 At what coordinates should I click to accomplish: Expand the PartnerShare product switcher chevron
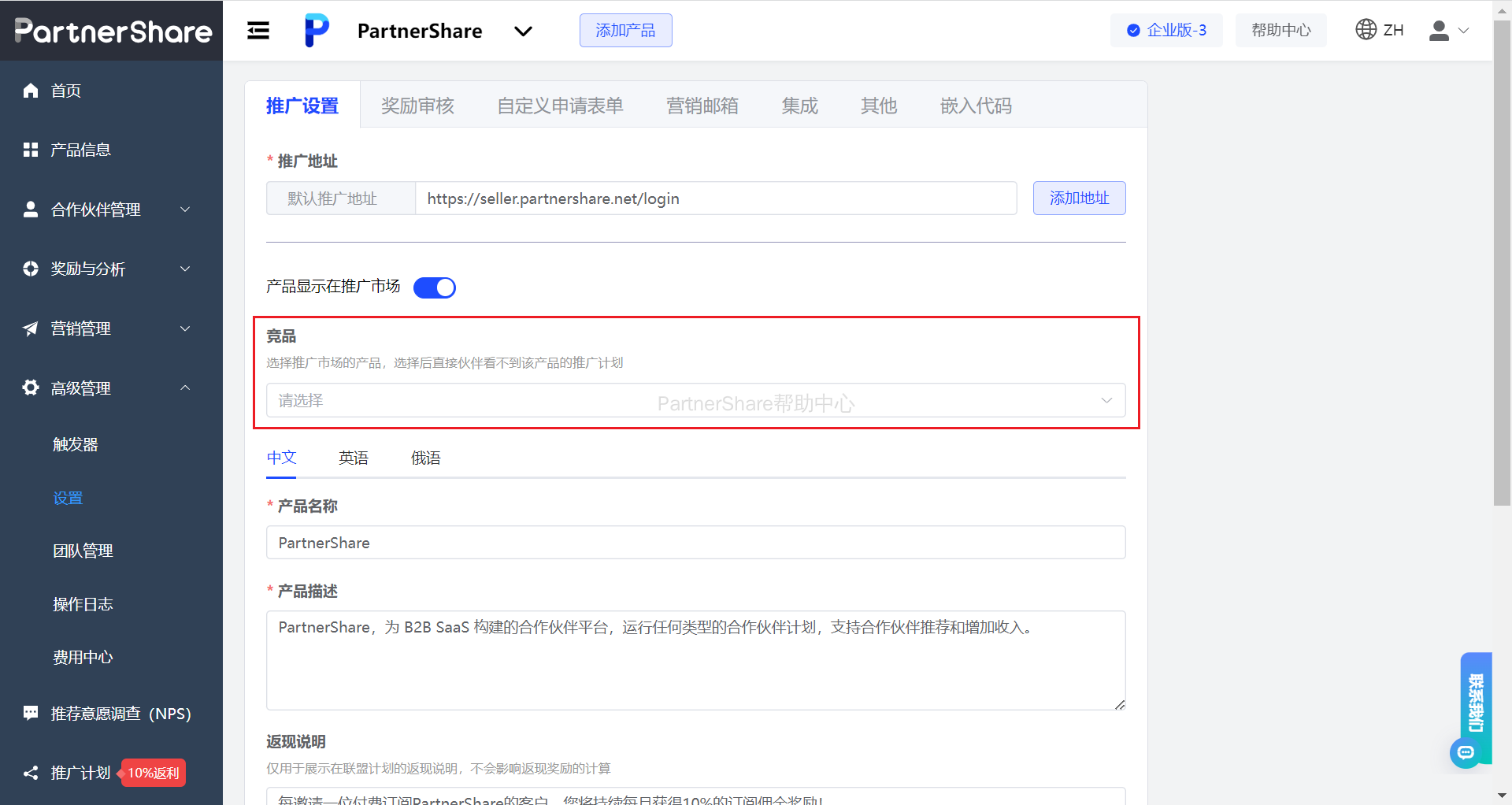click(x=523, y=32)
